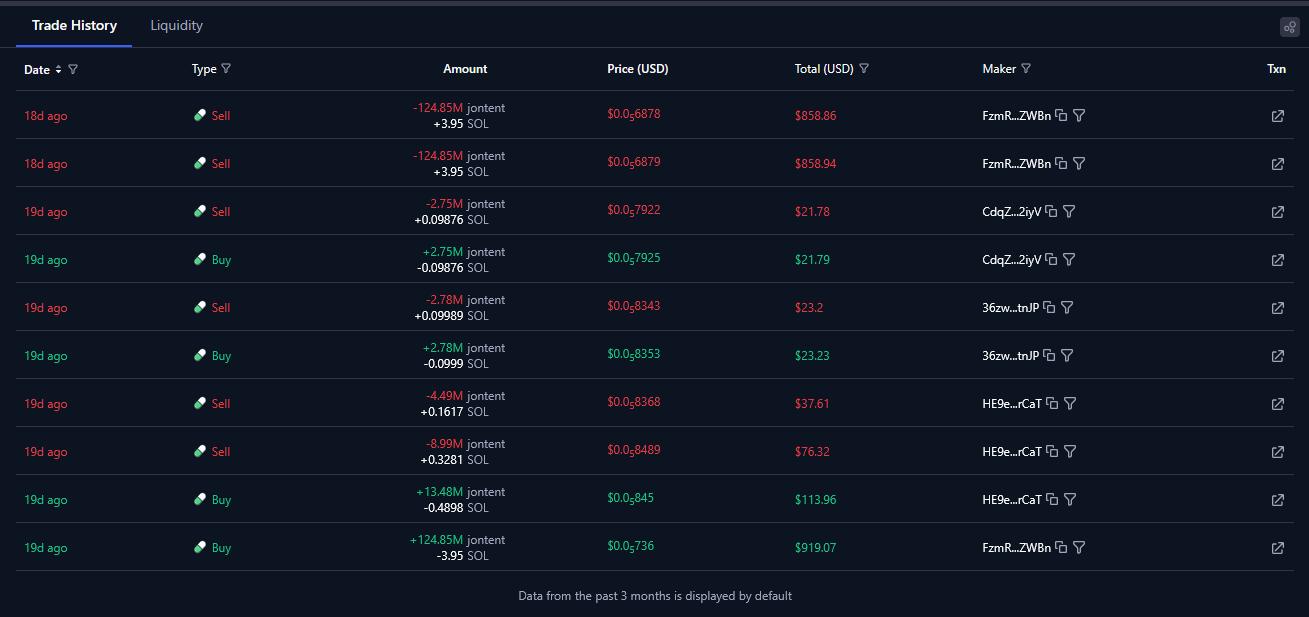Open transaction link for $23.23 buy trade
Viewport: 1309px width, 617px height.
coord(1277,356)
